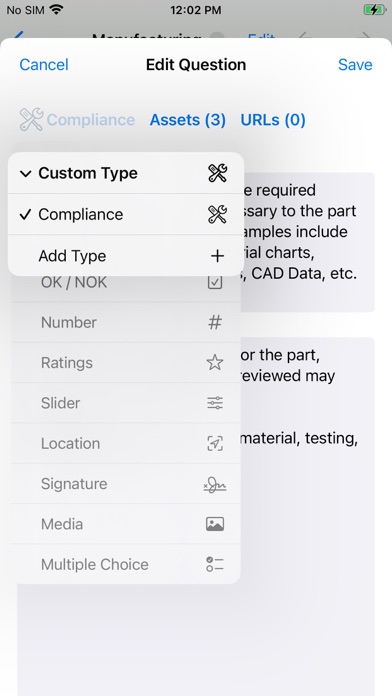Switch to the URLs (0) tab
392x696 pixels.
coord(273,120)
